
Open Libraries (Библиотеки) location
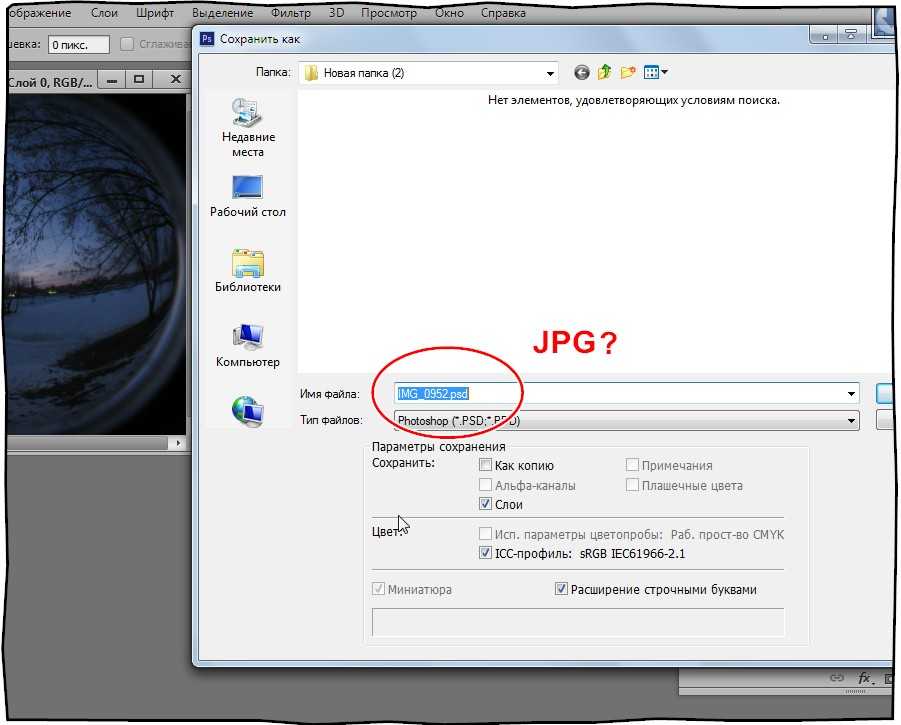248,271
